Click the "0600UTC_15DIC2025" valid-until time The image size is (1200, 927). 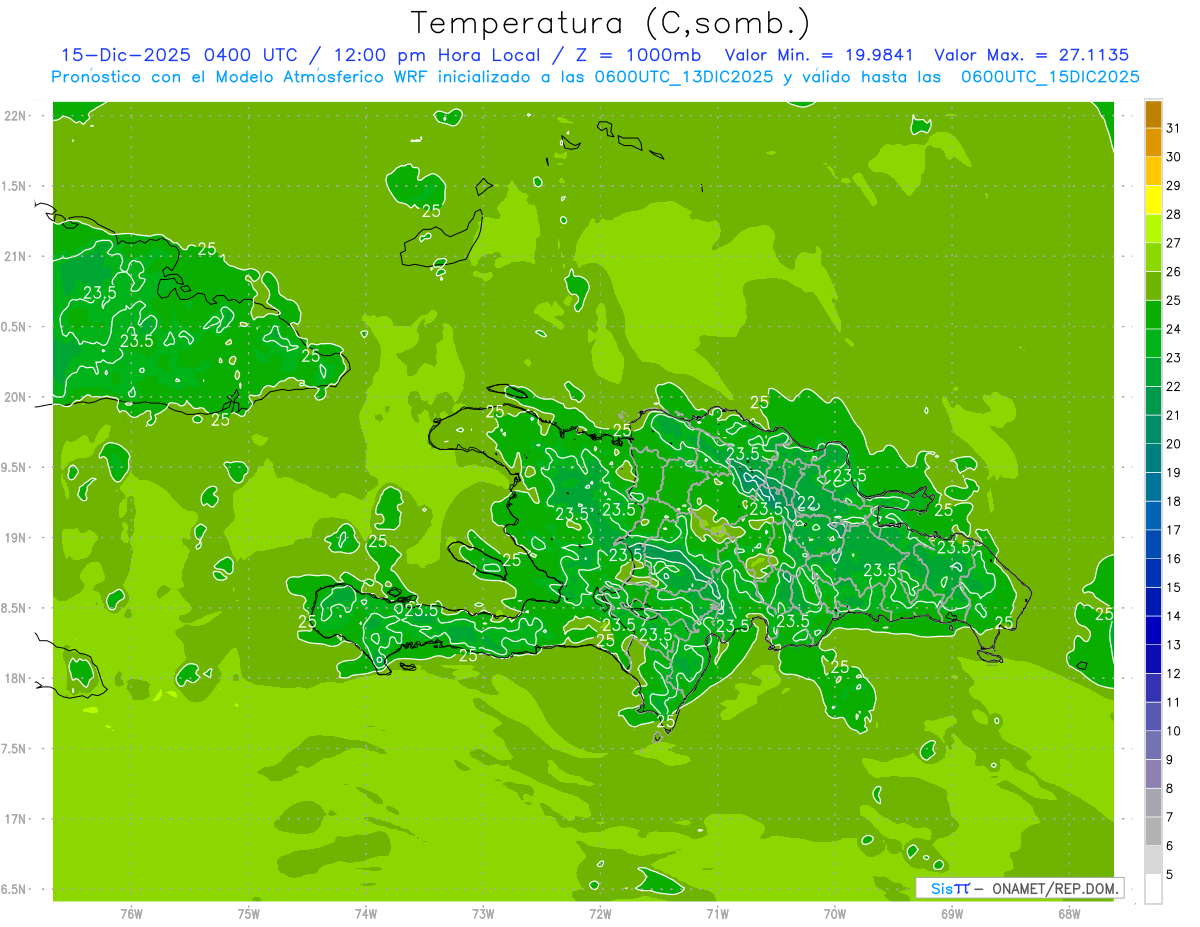click(x=1051, y=77)
